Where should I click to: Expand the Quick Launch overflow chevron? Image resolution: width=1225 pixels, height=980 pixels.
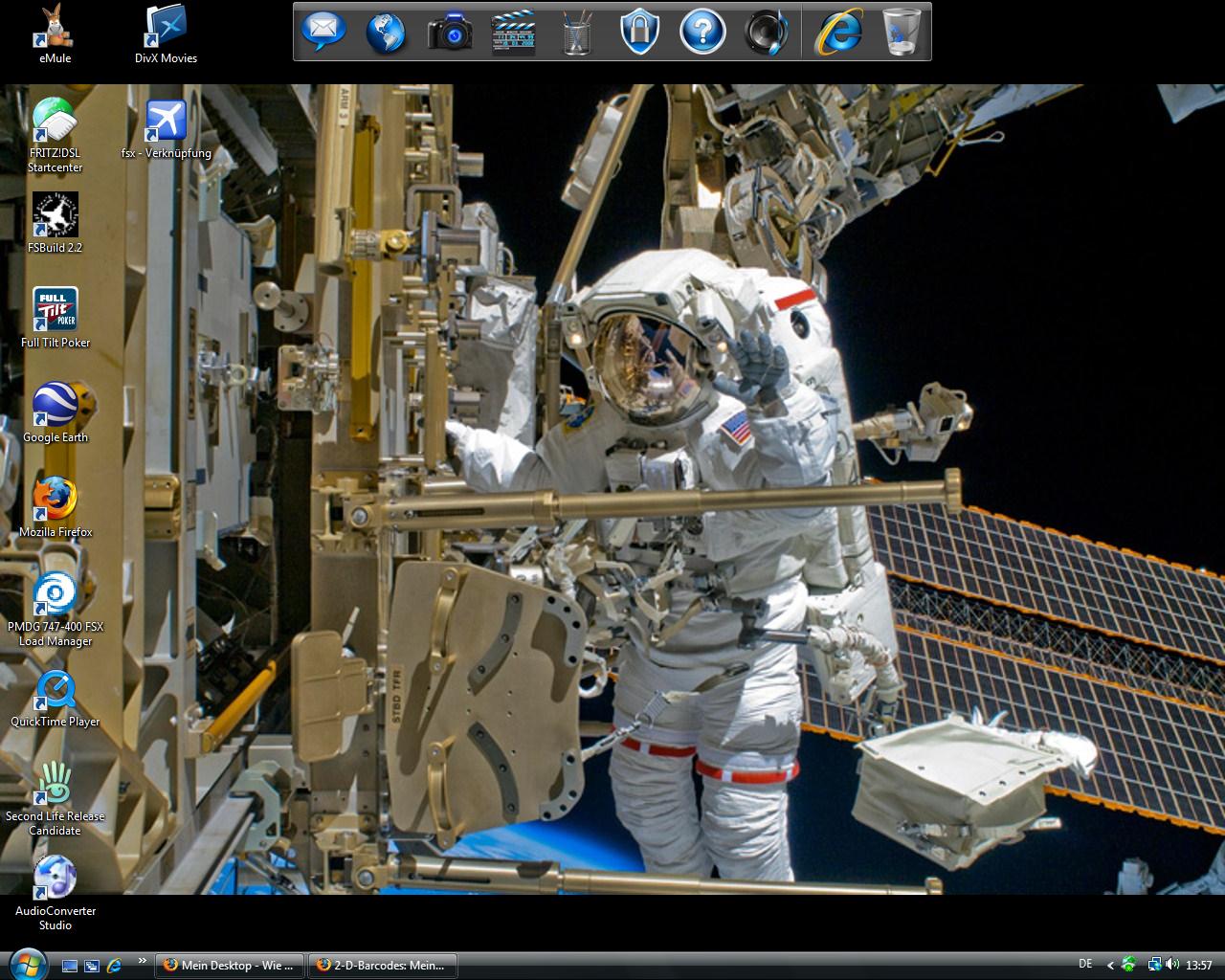(x=143, y=961)
